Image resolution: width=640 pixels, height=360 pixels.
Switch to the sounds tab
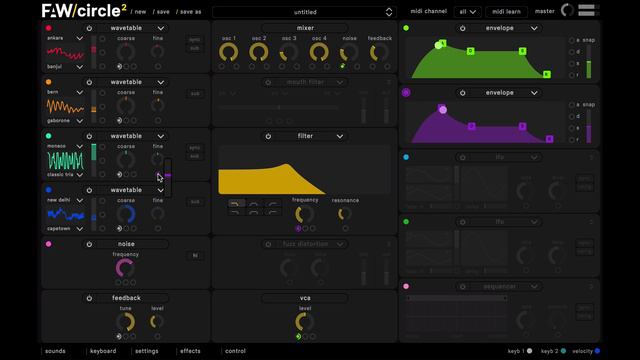[55, 351]
